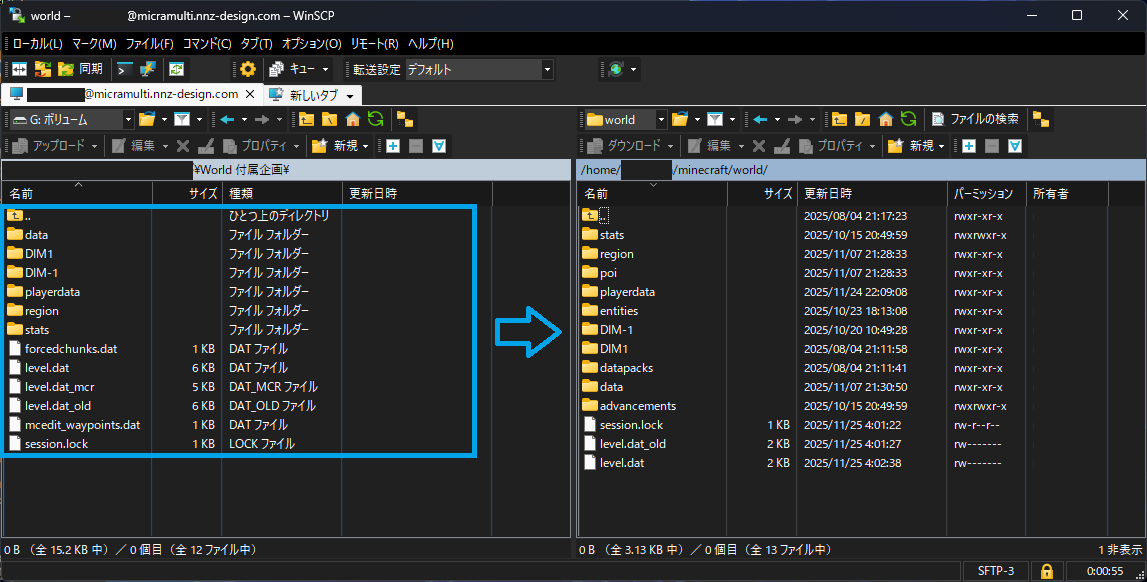
Task: Click 同期 synchronize button in toolbar
Action: click(x=80, y=69)
